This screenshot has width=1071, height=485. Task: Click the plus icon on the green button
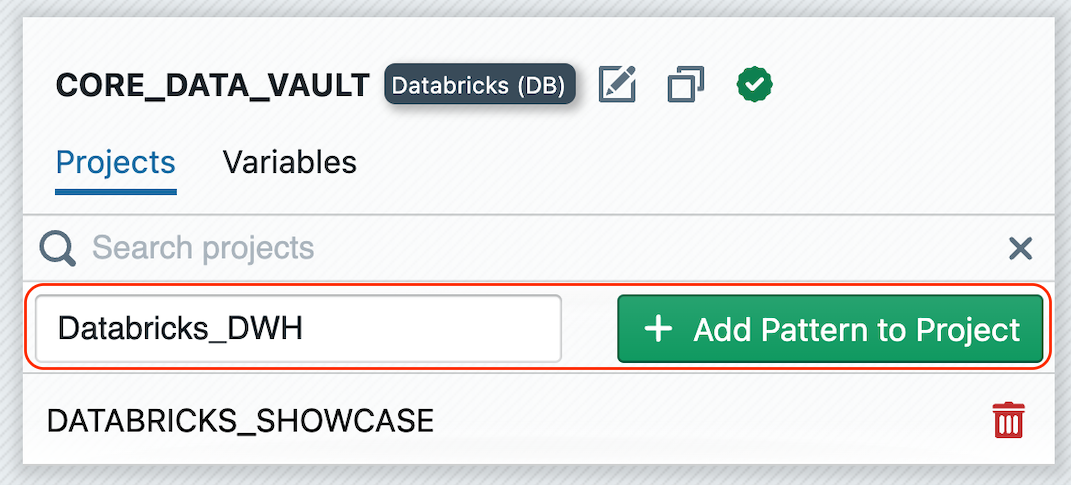658,328
